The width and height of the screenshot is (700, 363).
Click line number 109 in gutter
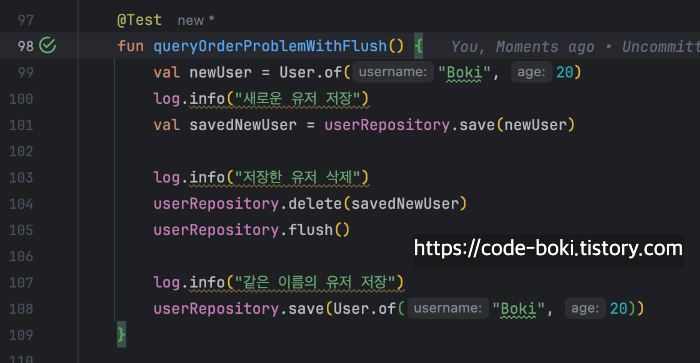pyautogui.click(x=21, y=335)
